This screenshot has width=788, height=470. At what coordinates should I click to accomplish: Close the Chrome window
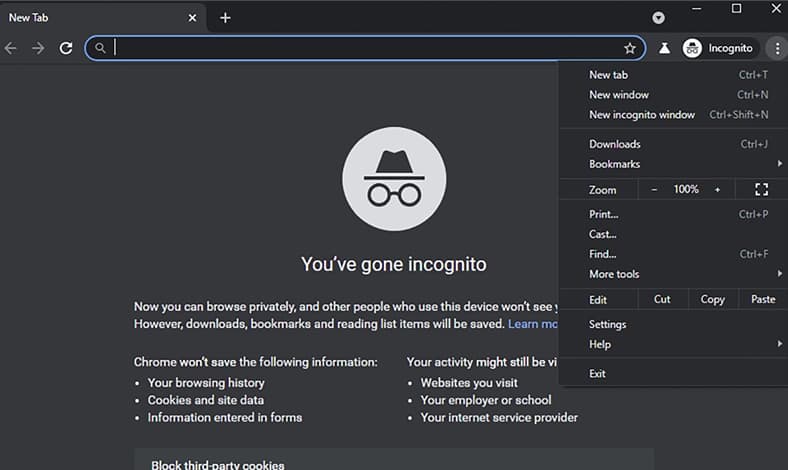[x=776, y=9]
